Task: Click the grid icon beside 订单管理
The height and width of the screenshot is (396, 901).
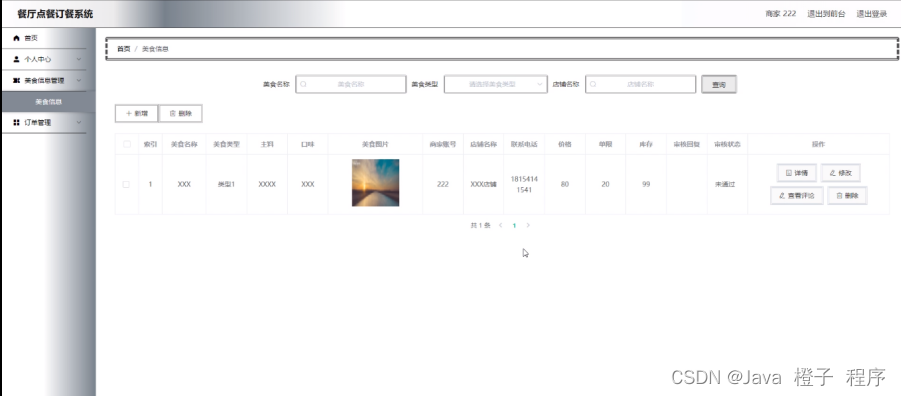Action: click(x=16, y=122)
